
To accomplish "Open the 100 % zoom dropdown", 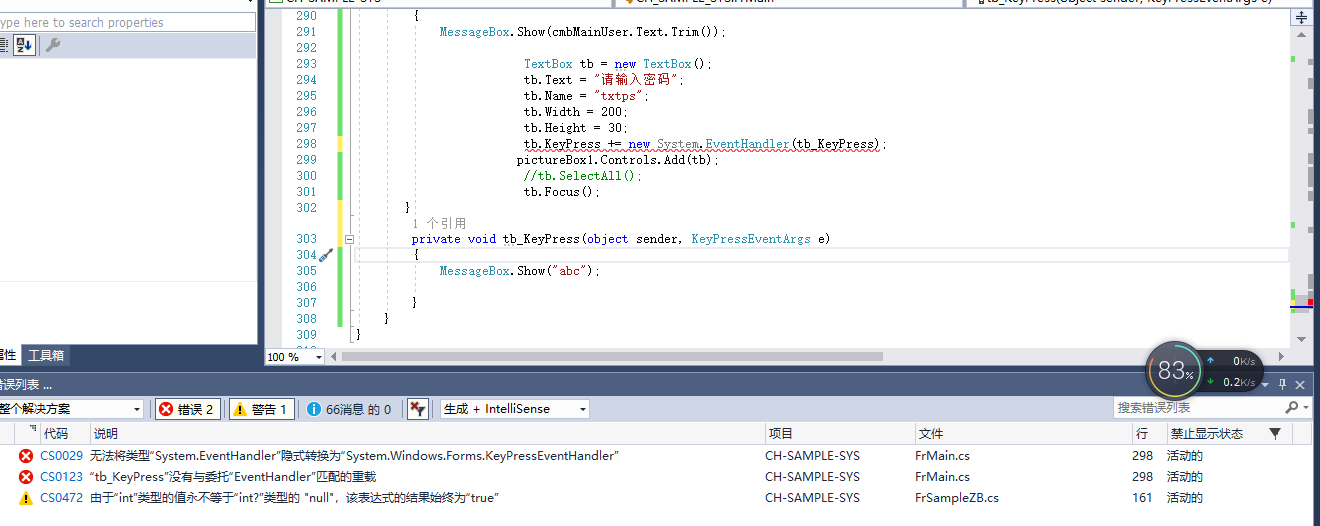I will [319, 357].
